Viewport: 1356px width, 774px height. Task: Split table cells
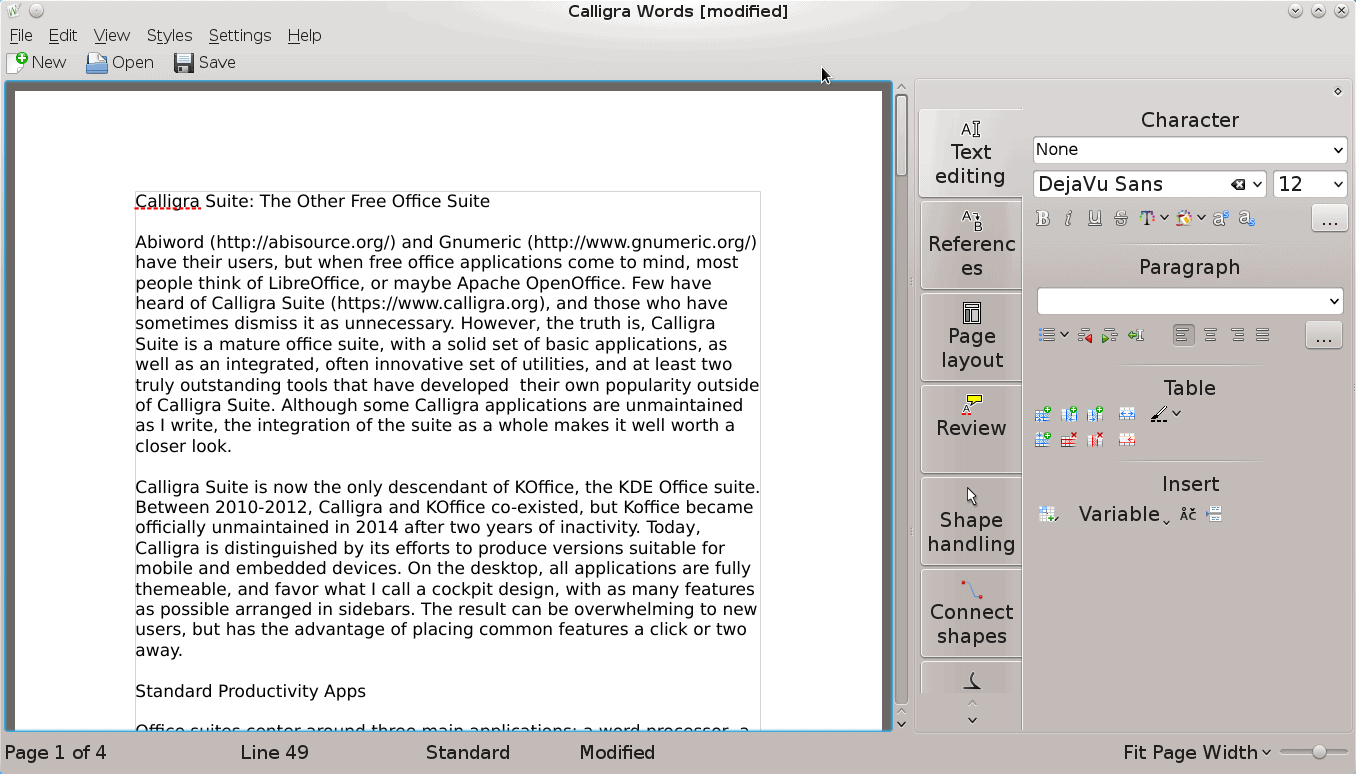point(1127,440)
